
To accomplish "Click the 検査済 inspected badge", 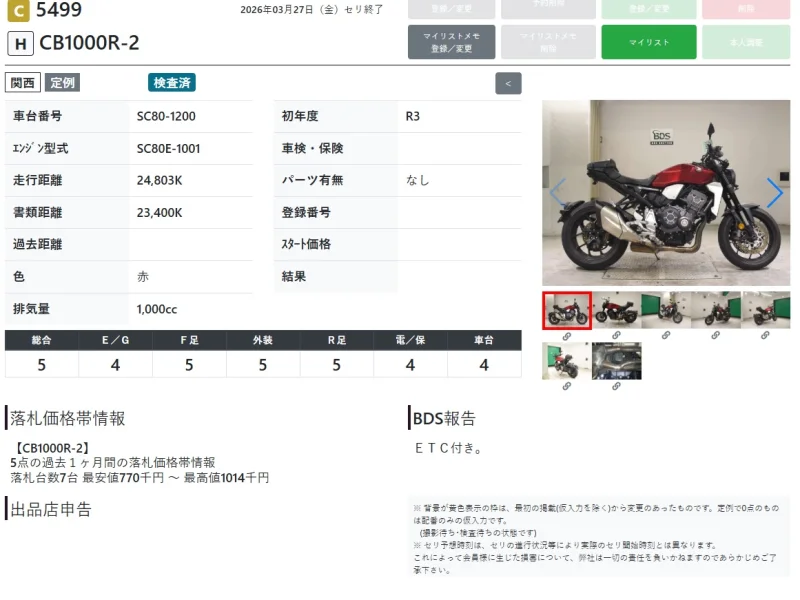I will click(x=172, y=83).
